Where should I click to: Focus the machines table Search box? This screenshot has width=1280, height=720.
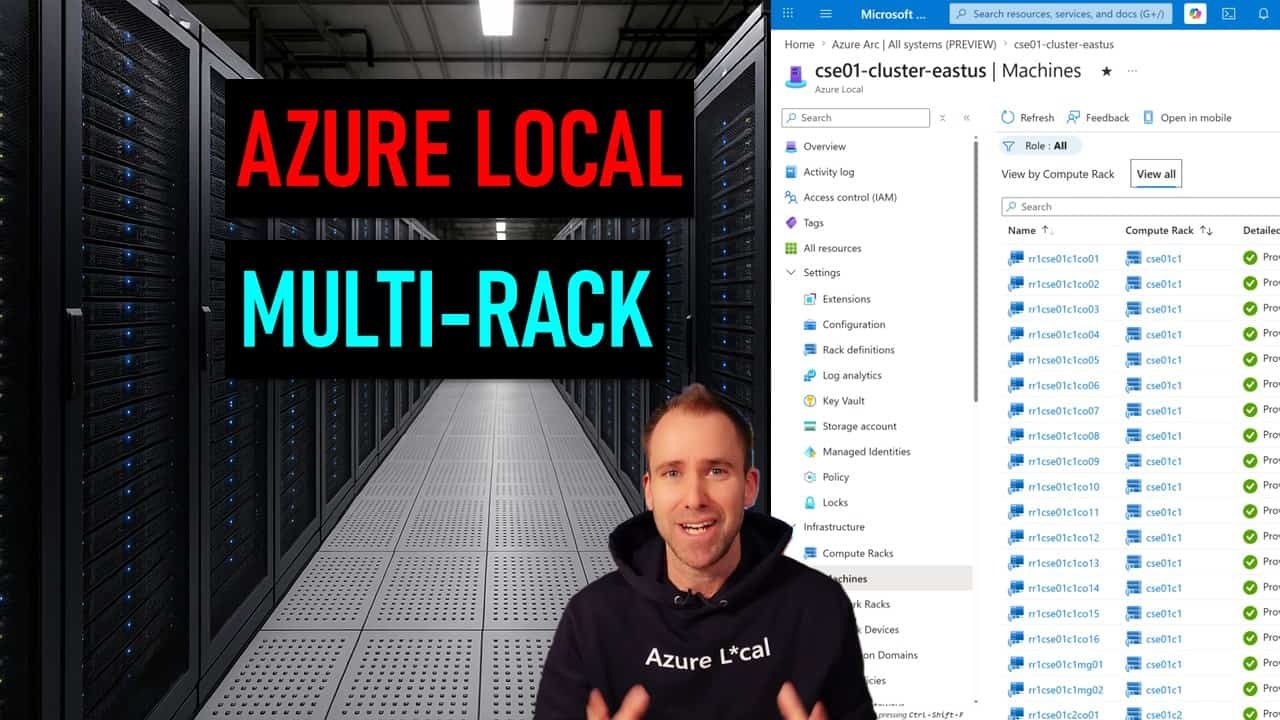coord(1140,207)
